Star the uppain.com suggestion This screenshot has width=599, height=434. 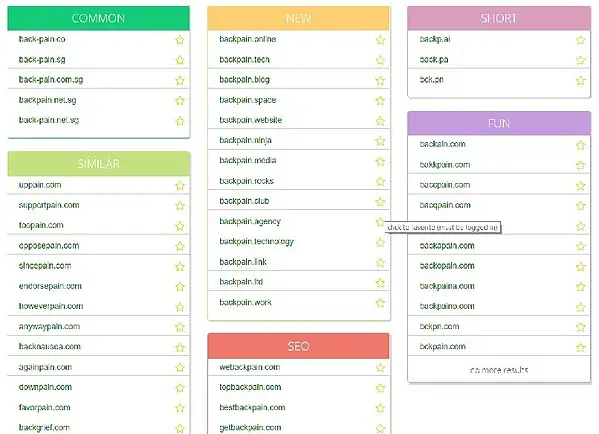[x=180, y=186]
